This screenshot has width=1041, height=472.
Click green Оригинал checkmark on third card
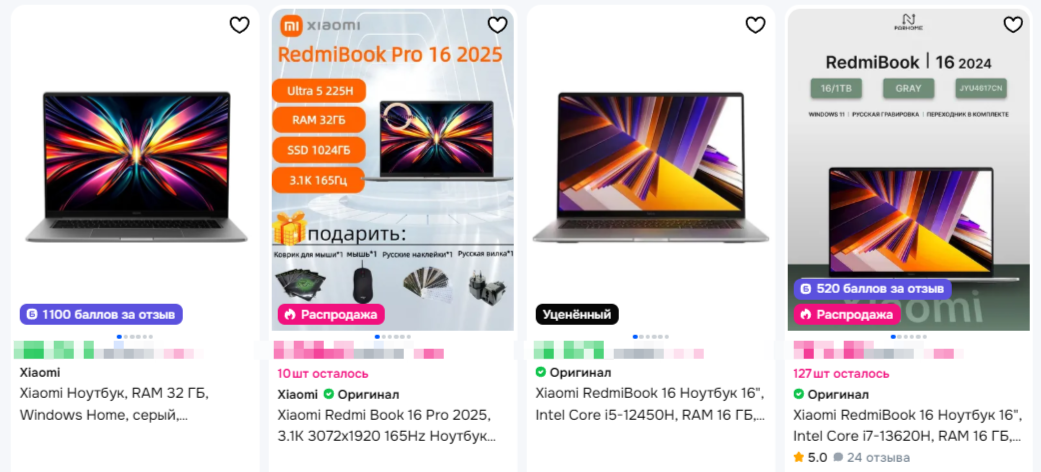pyautogui.click(x=540, y=372)
